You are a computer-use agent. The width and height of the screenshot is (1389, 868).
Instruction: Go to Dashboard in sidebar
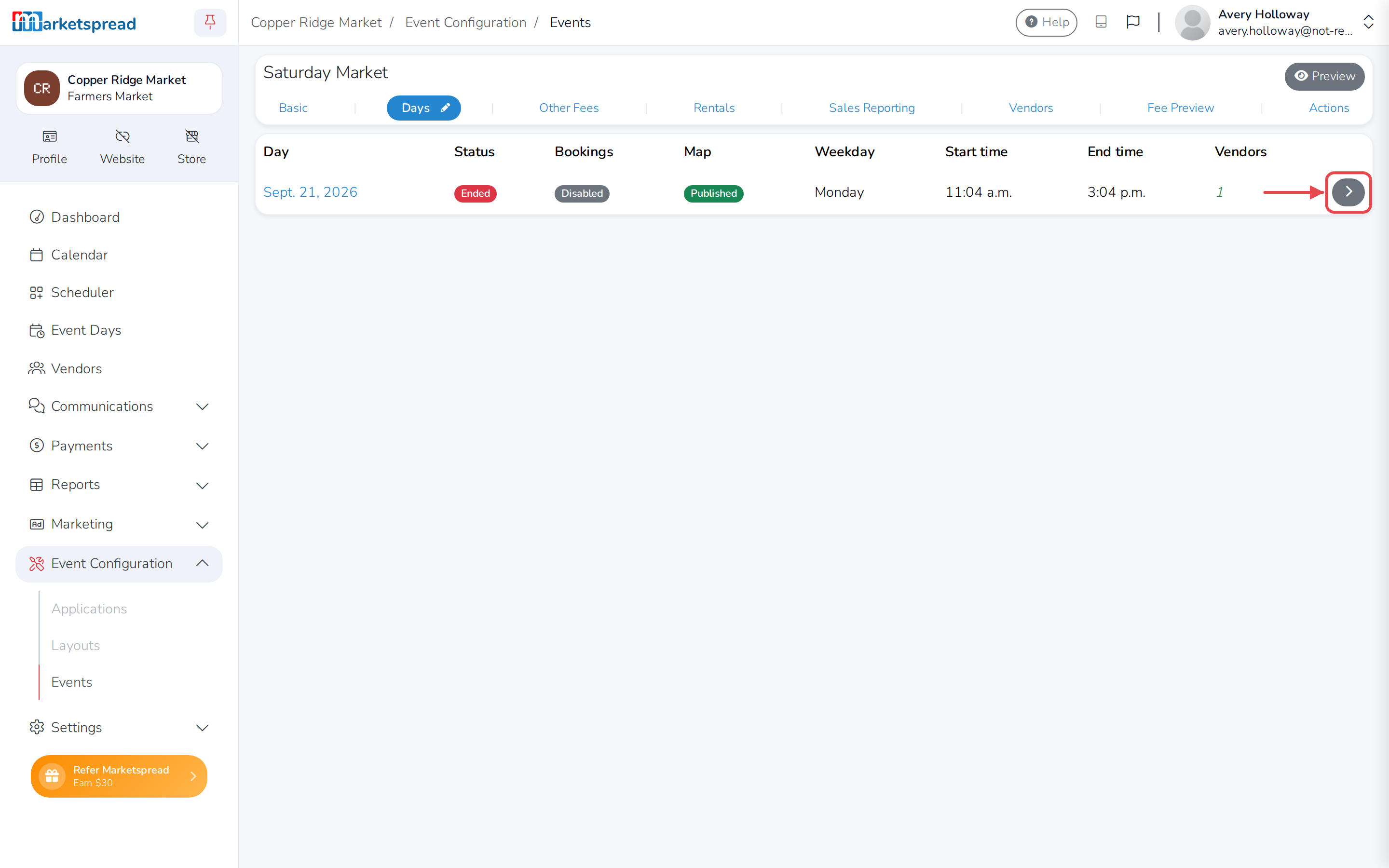(x=120, y=217)
